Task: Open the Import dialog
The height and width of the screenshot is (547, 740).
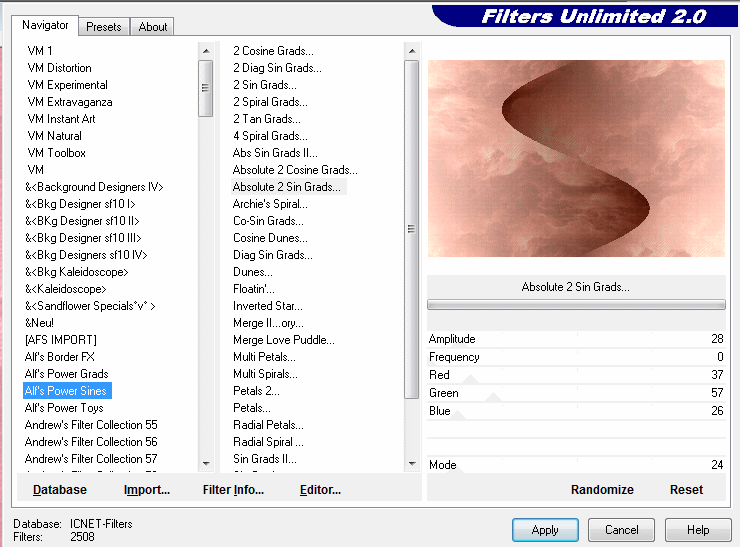Action: click(x=147, y=490)
